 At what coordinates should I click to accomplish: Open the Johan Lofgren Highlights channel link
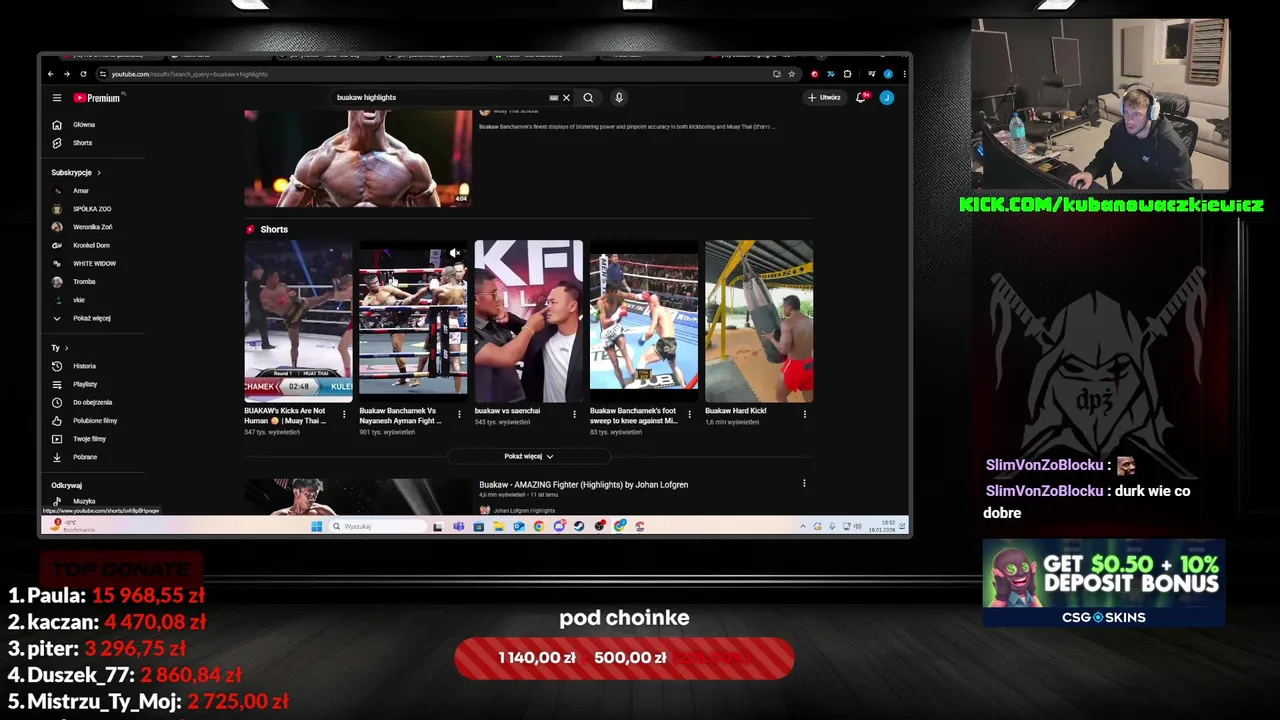524,510
